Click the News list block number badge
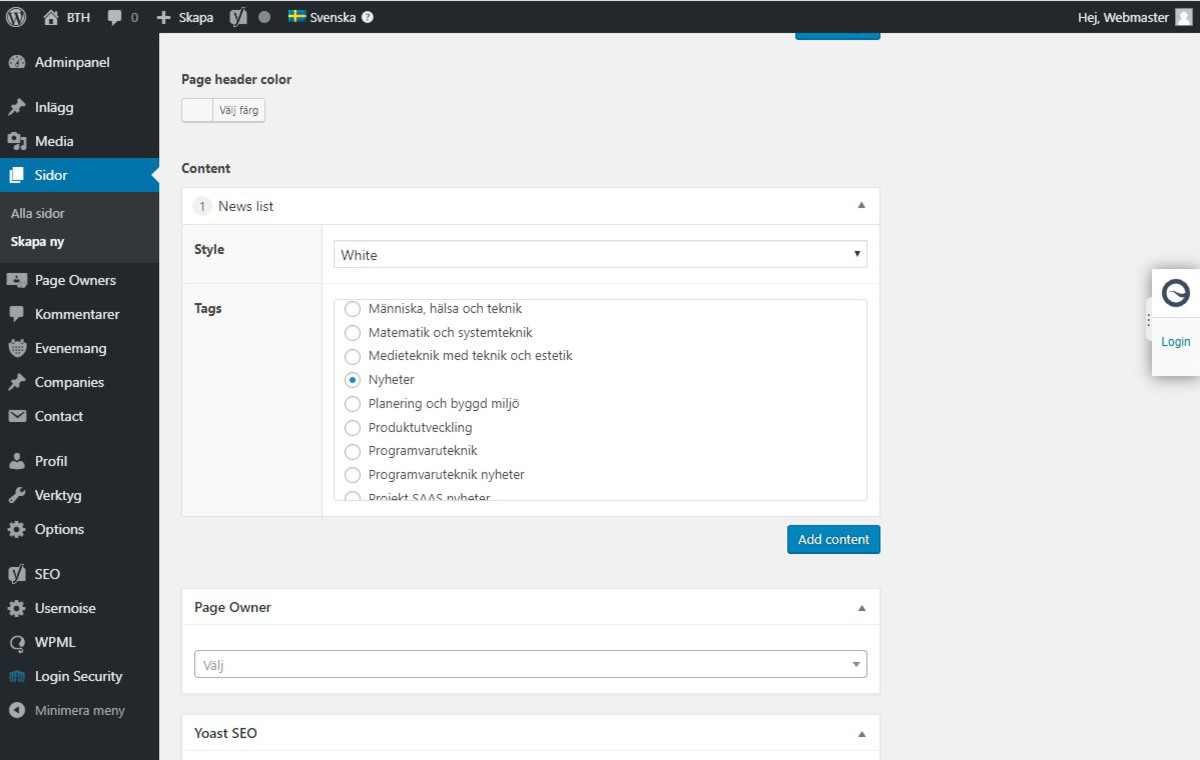The image size is (1200, 760). 203,206
